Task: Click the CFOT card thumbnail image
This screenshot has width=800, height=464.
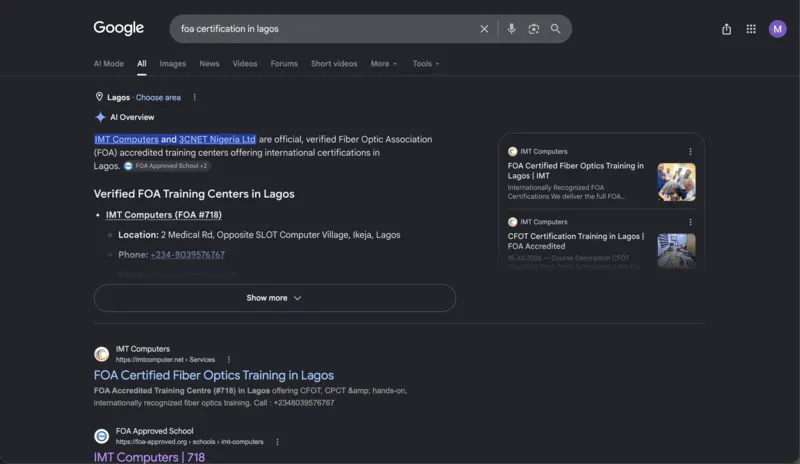Action: point(677,251)
